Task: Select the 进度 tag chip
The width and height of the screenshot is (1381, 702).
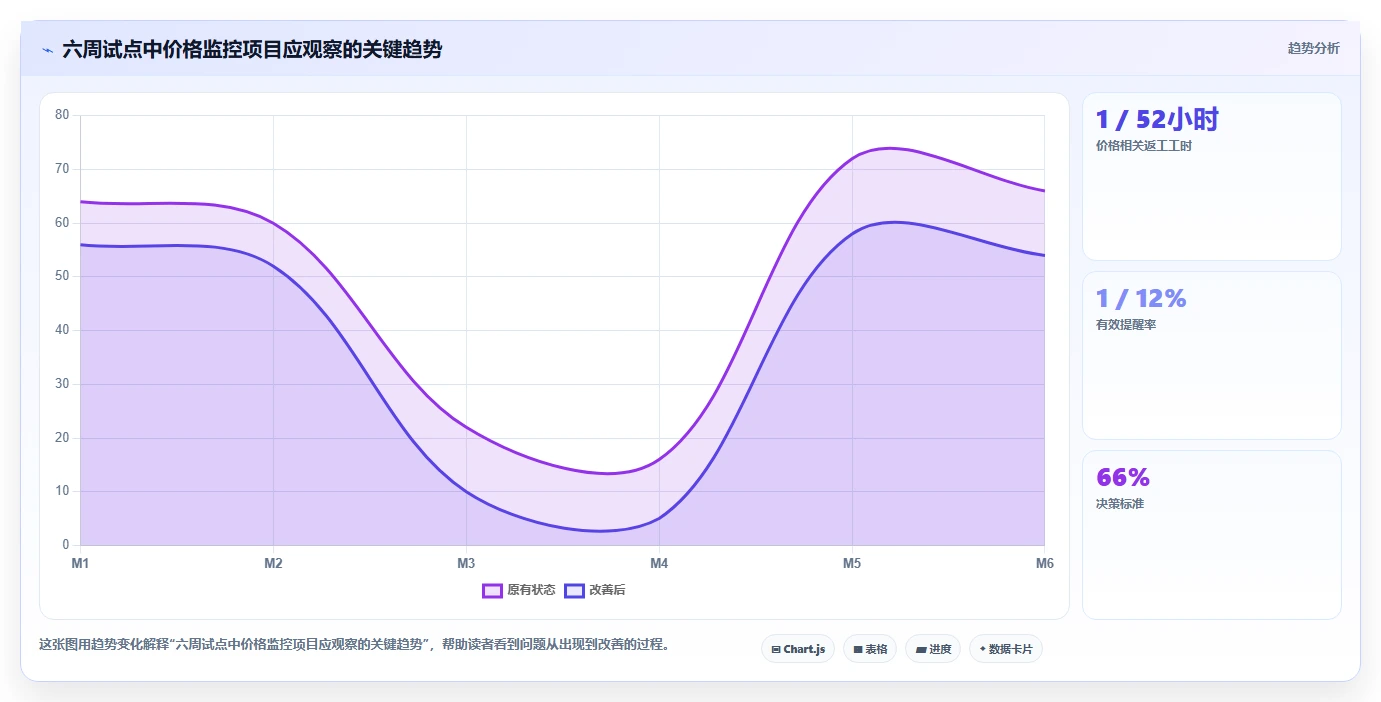Action: click(x=933, y=649)
